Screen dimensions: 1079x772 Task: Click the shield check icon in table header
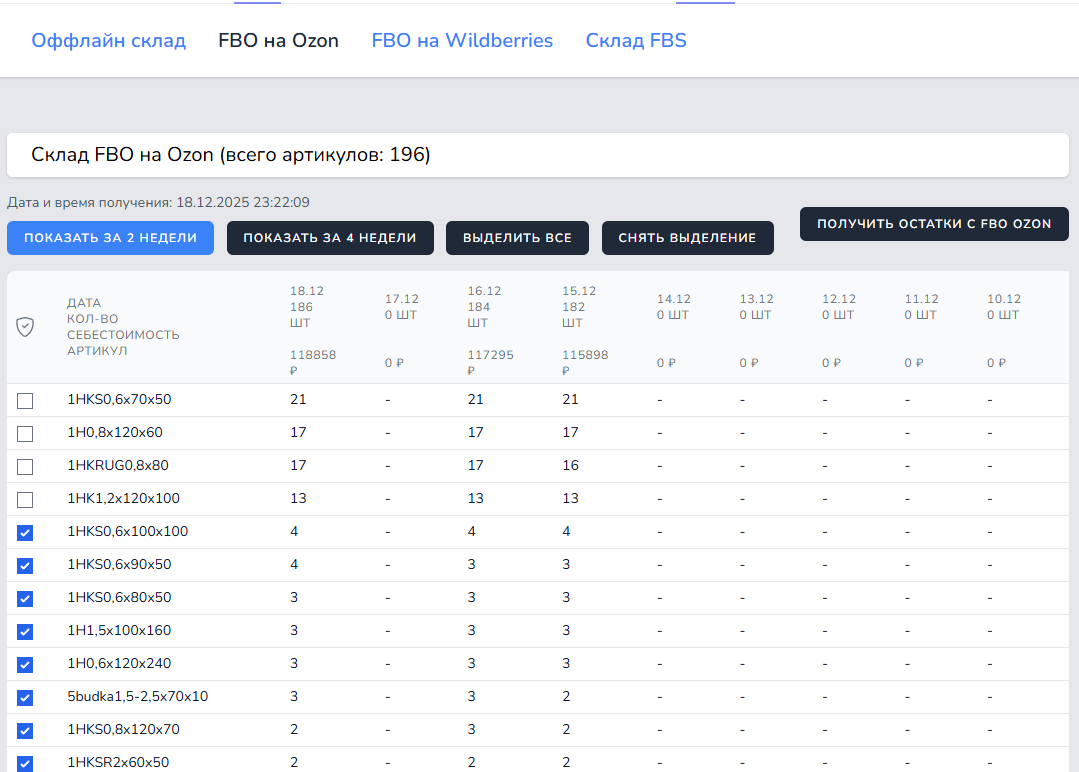point(26,327)
